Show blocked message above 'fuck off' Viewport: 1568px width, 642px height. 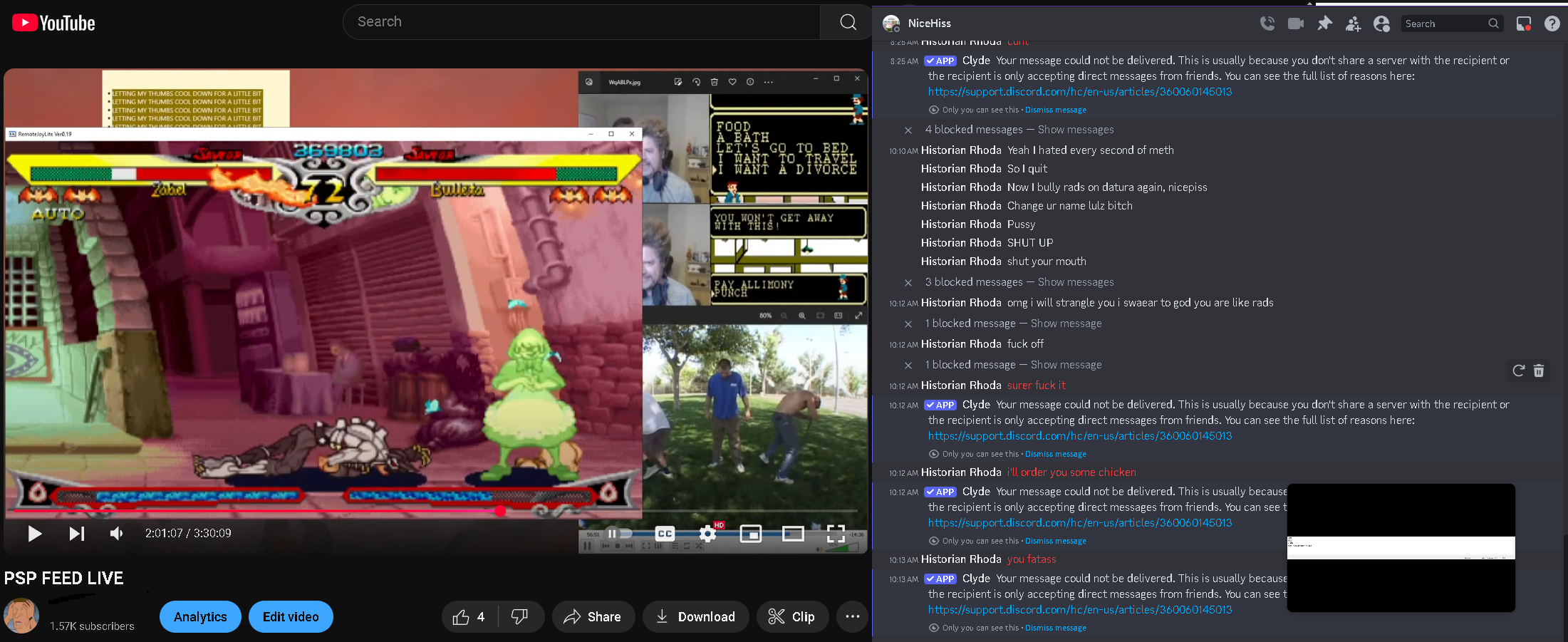[1066, 323]
